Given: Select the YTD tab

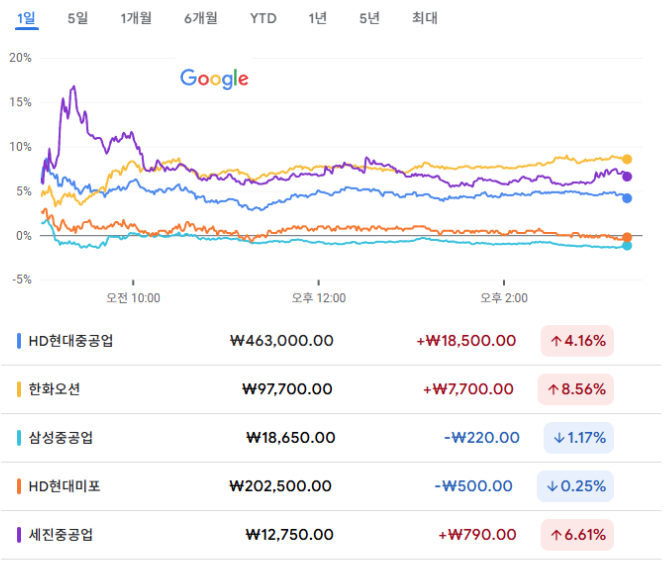Looking at the screenshot, I should coord(263,18).
